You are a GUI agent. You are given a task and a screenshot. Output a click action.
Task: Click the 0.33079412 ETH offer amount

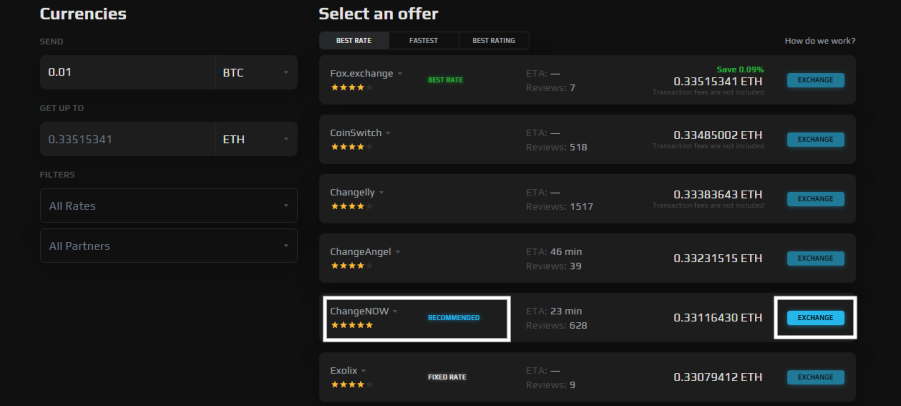[x=718, y=377]
